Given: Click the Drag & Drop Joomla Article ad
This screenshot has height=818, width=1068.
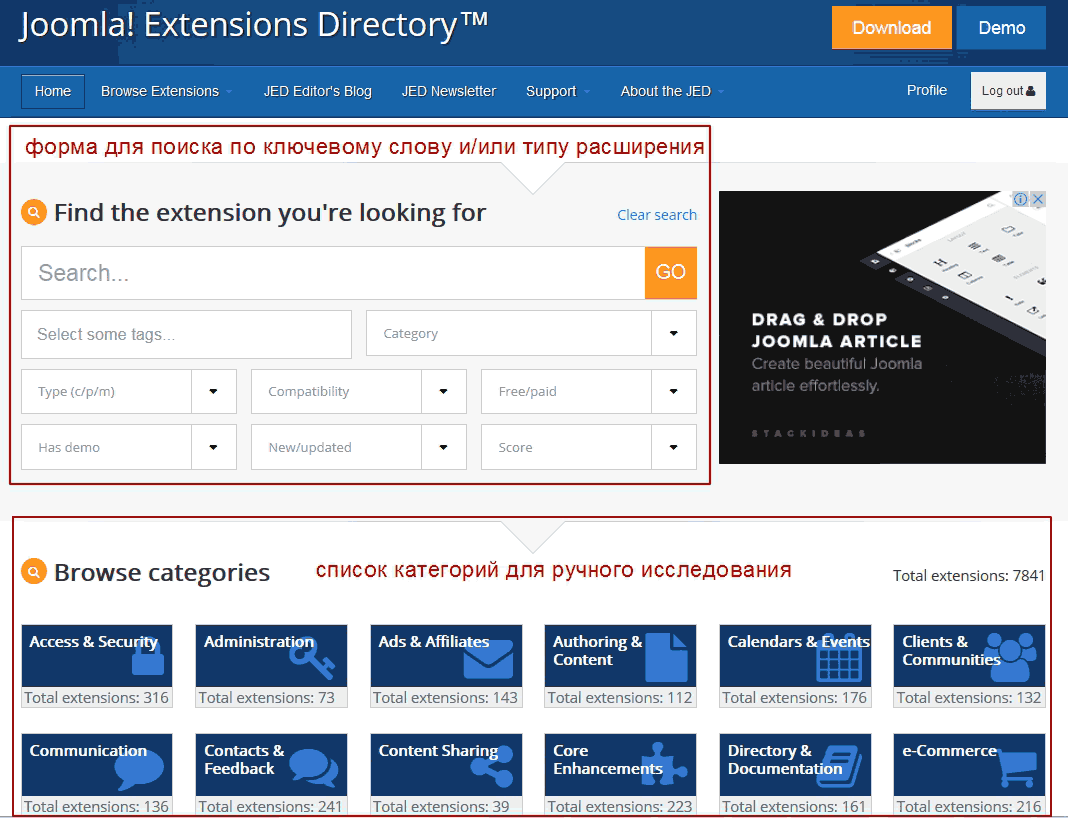Looking at the screenshot, I should 882,327.
